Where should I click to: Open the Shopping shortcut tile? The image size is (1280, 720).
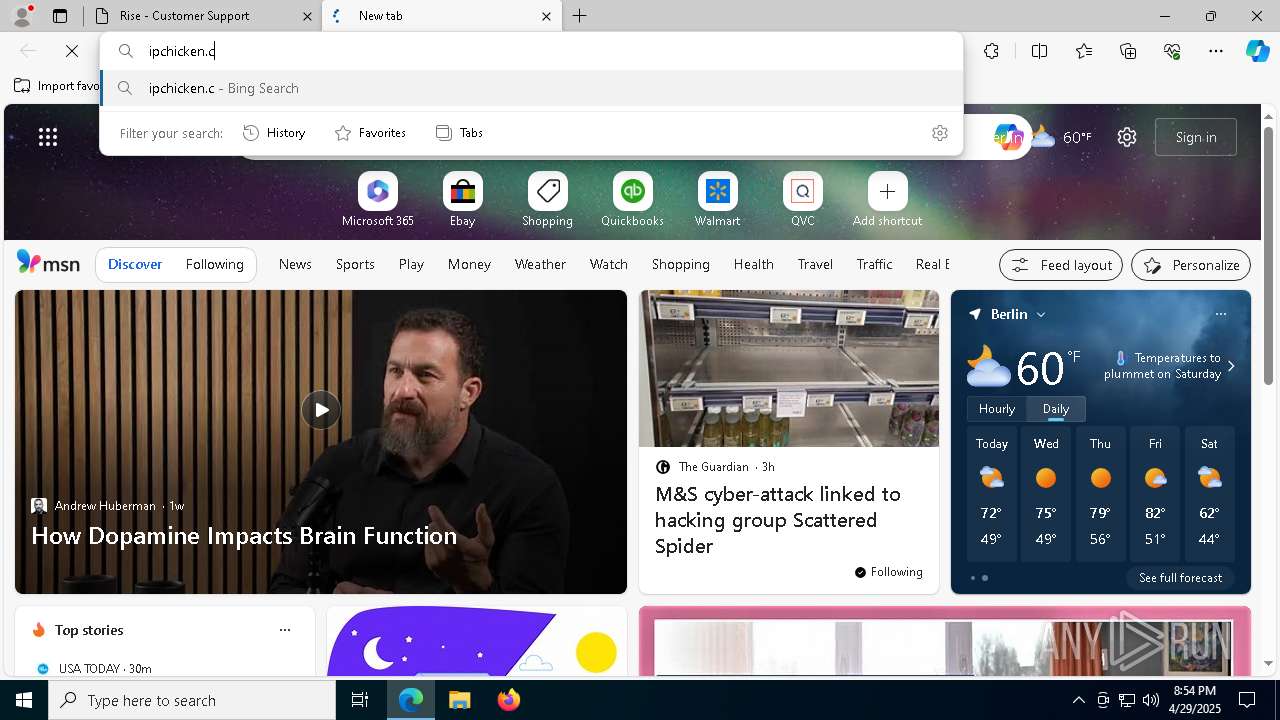click(547, 200)
